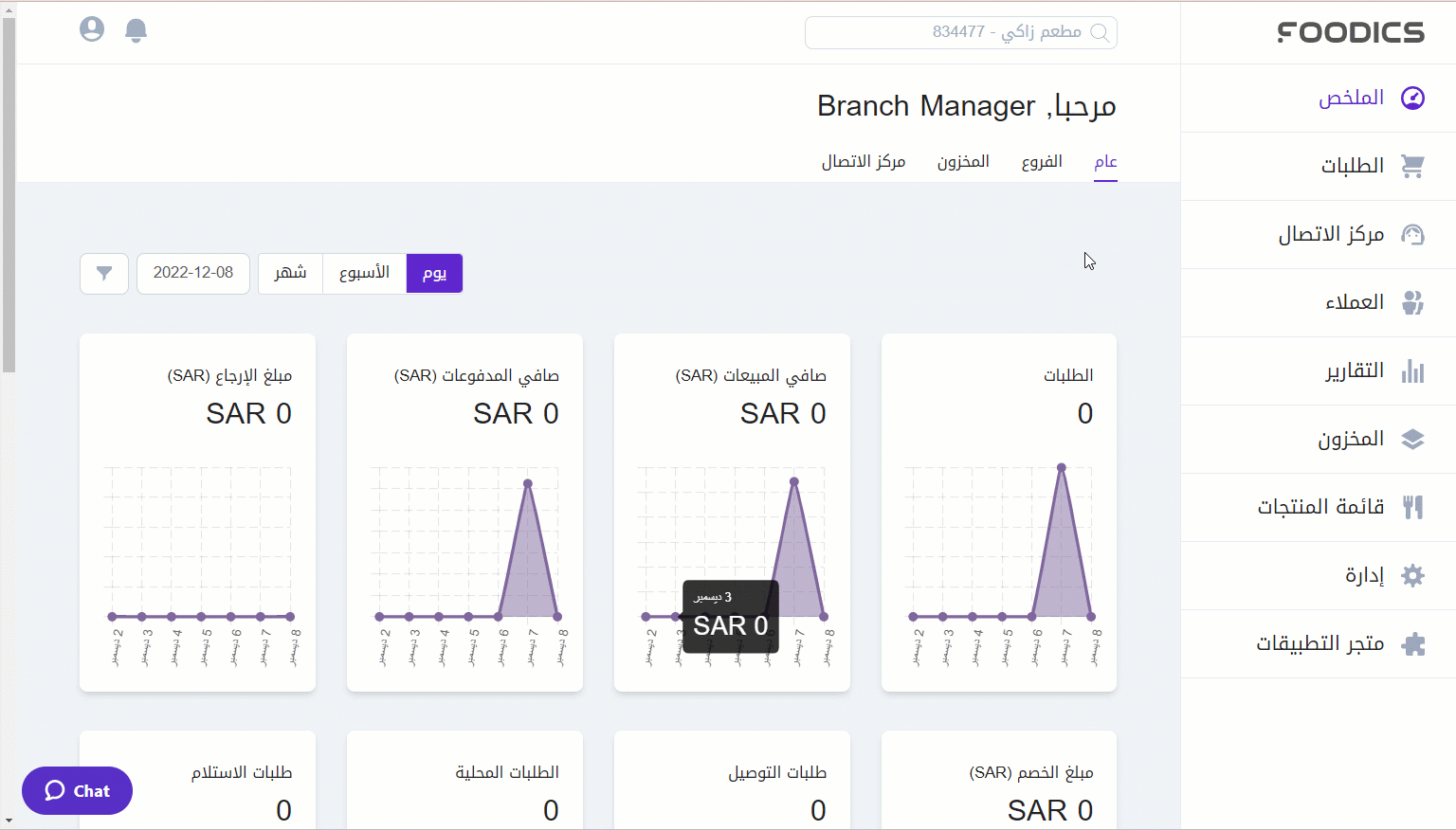The height and width of the screenshot is (830, 1456).
Task: Switch period to الأسبوع (week)
Action: pos(364,273)
